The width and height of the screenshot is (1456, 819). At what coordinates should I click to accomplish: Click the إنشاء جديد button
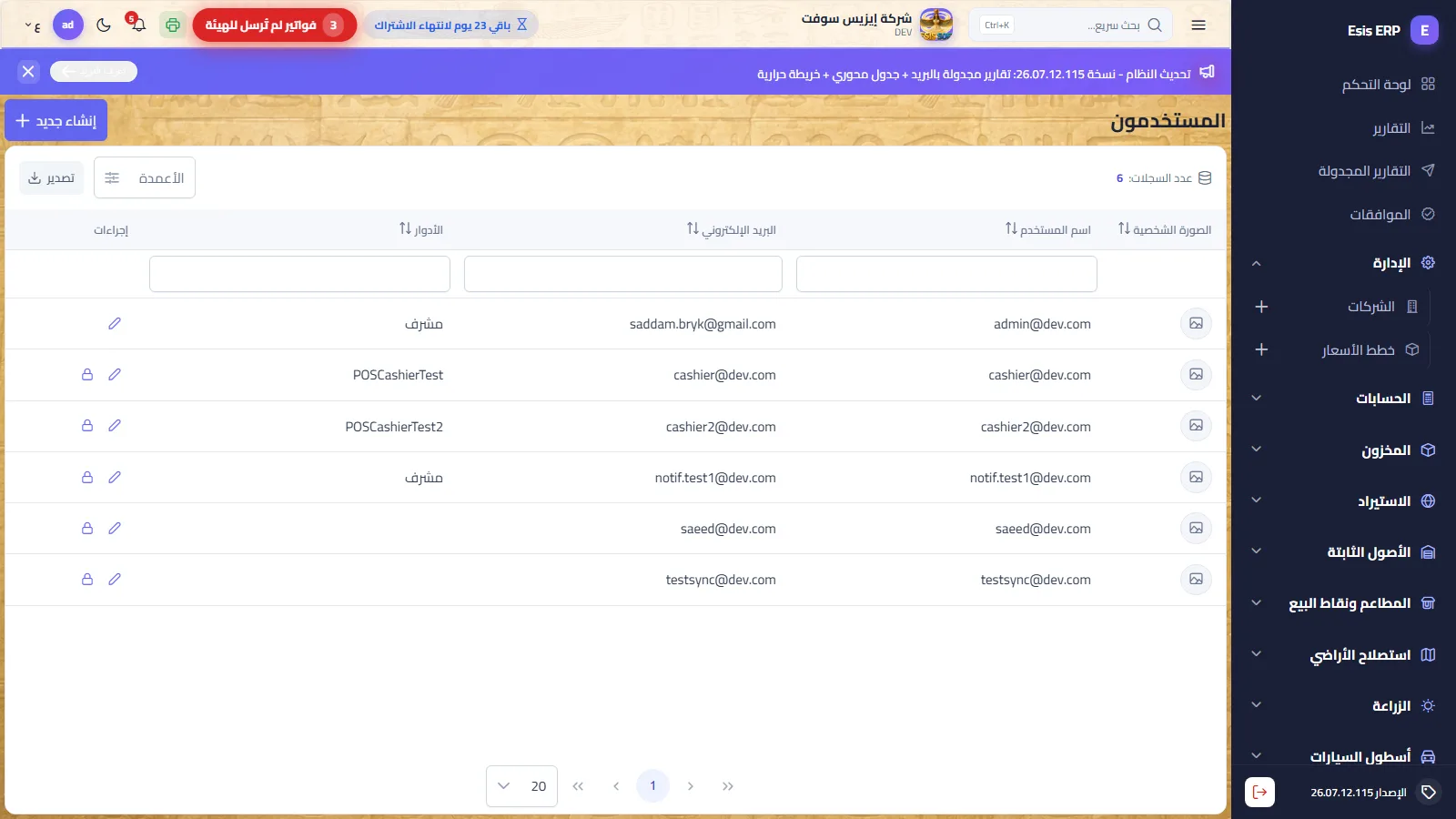tap(56, 120)
